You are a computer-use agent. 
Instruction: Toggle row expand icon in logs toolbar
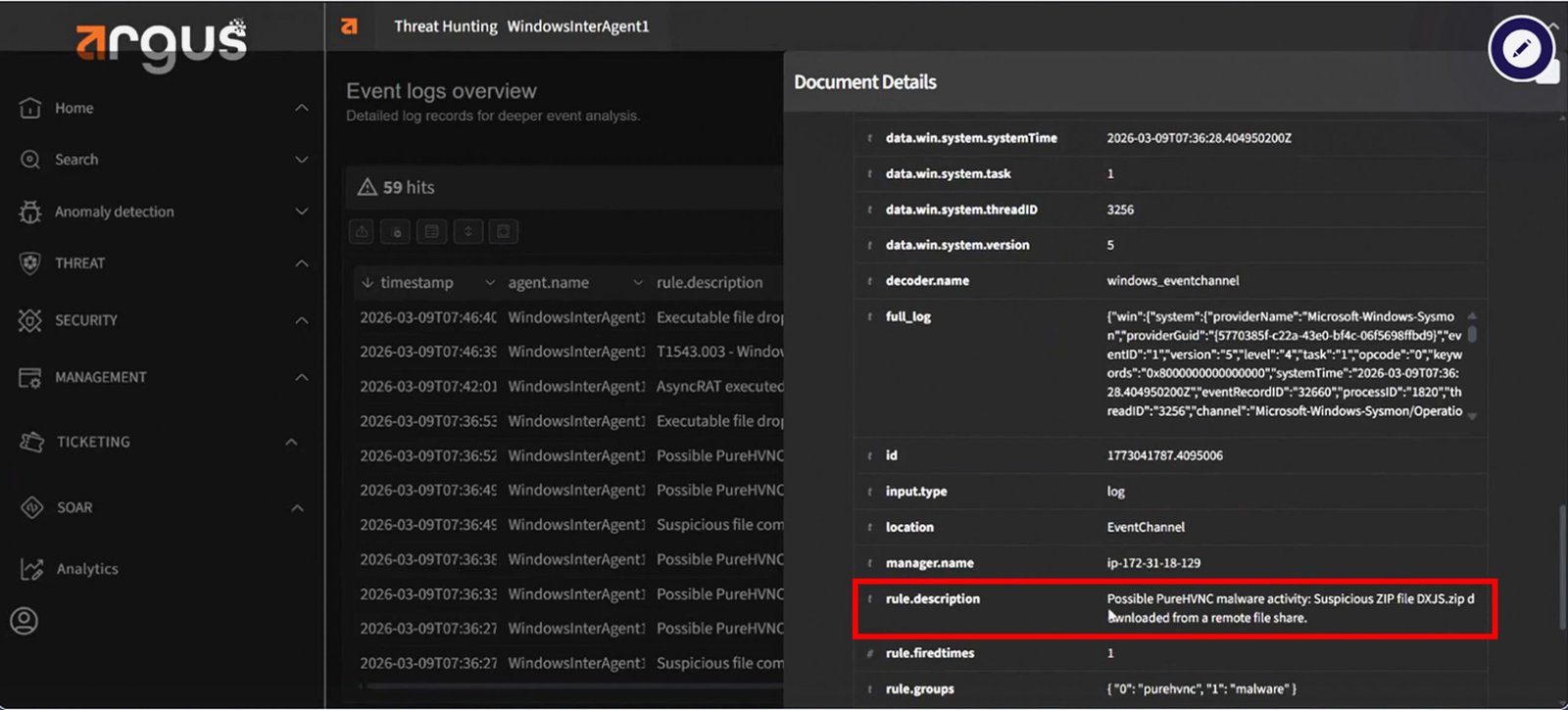tap(467, 232)
